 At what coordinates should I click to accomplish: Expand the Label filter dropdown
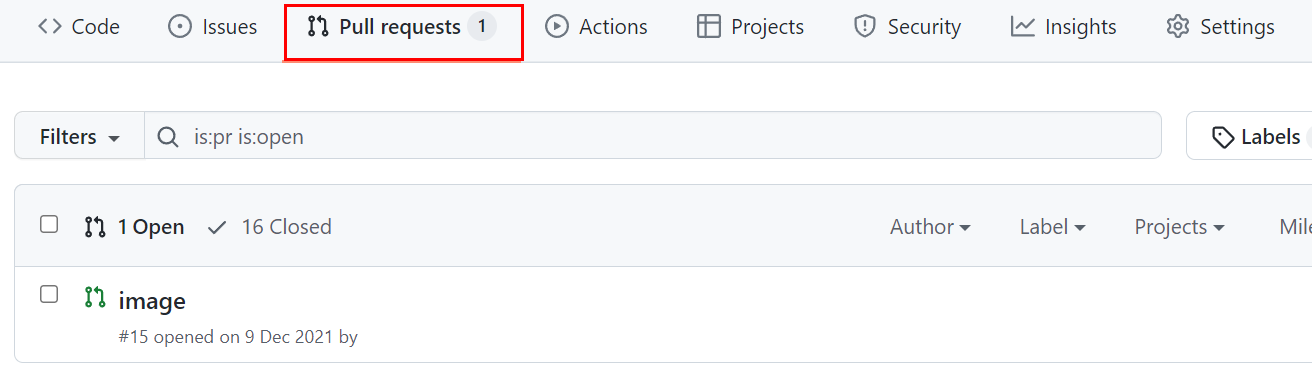[1052, 227]
